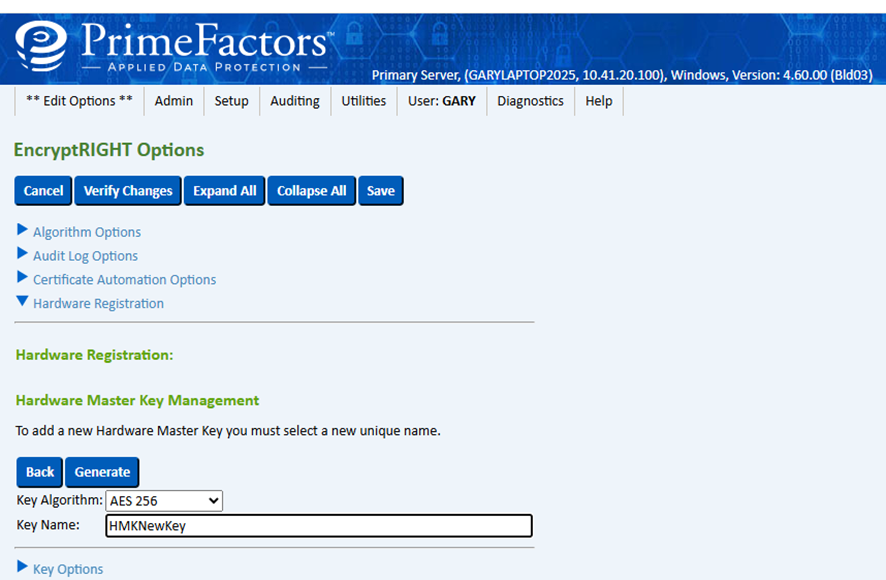The width and height of the screenshot is (886, 580).
Task: Open the Edit Options menu
Action: (79, 101)
